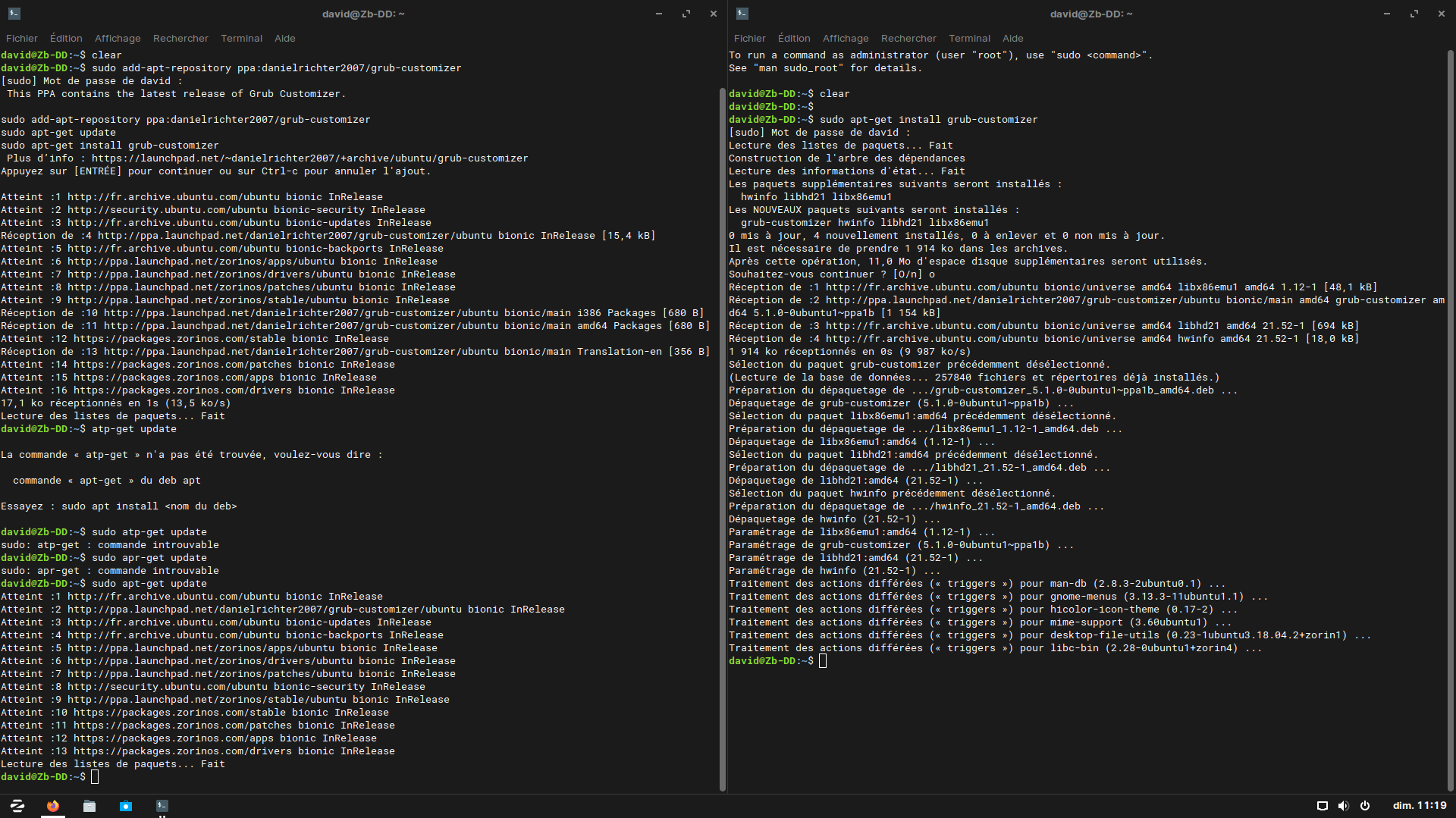This screenshot has height=818, width=1456.
Task: Maximize the left terminal window
Action: click(x=686, y=14)
